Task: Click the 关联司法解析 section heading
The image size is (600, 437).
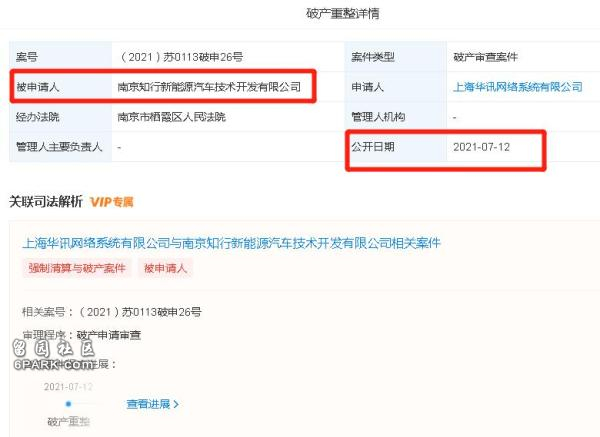Action: tap(46, 201)
